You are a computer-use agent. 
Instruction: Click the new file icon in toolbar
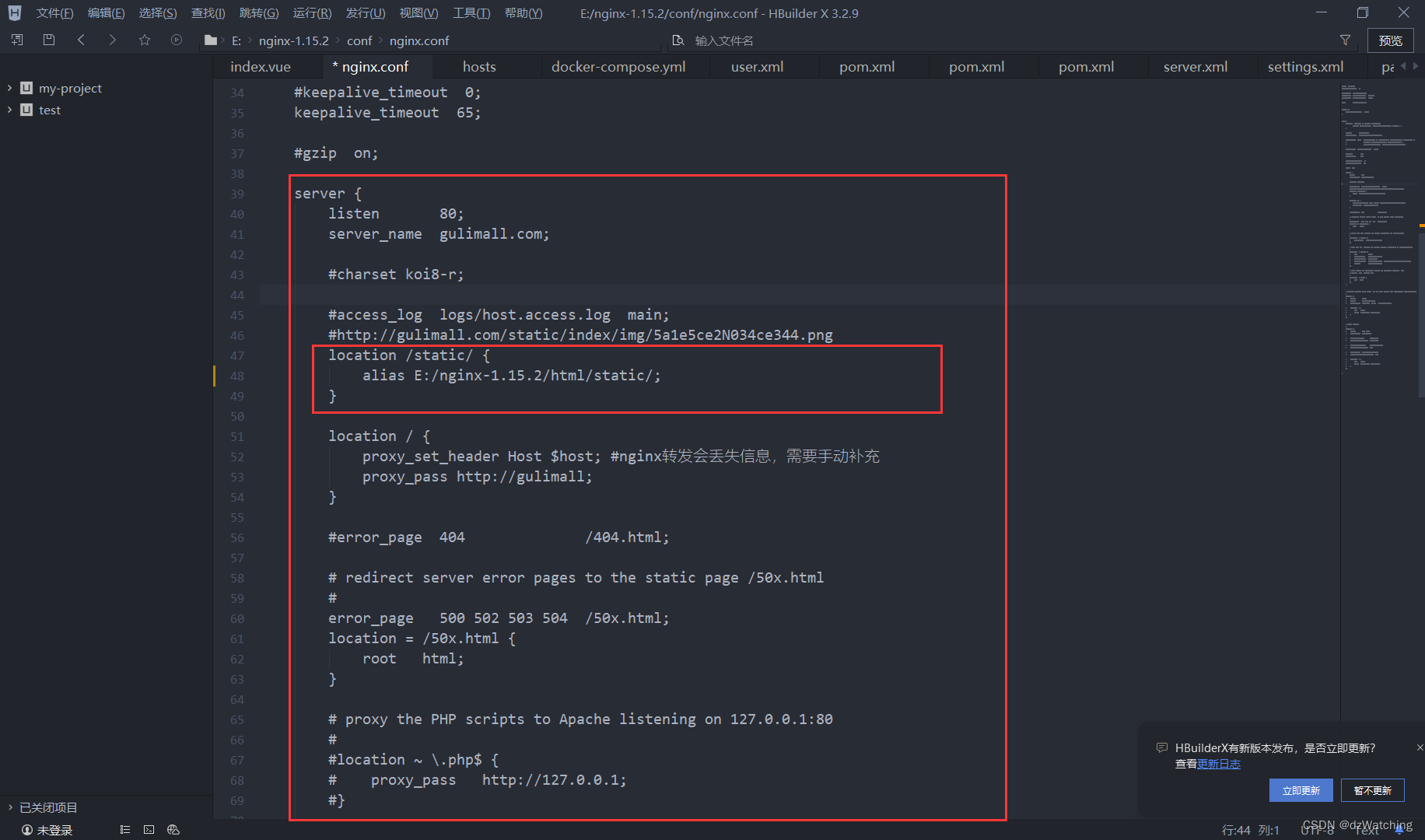(17, 40)
